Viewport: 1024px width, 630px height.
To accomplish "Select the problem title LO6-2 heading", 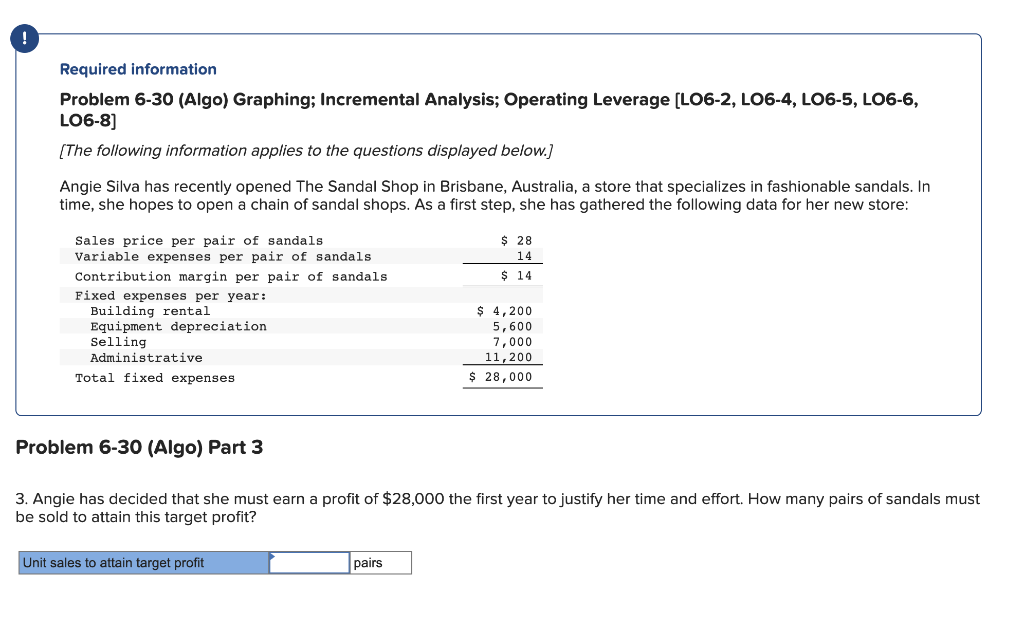I will (x=489, y=99).
